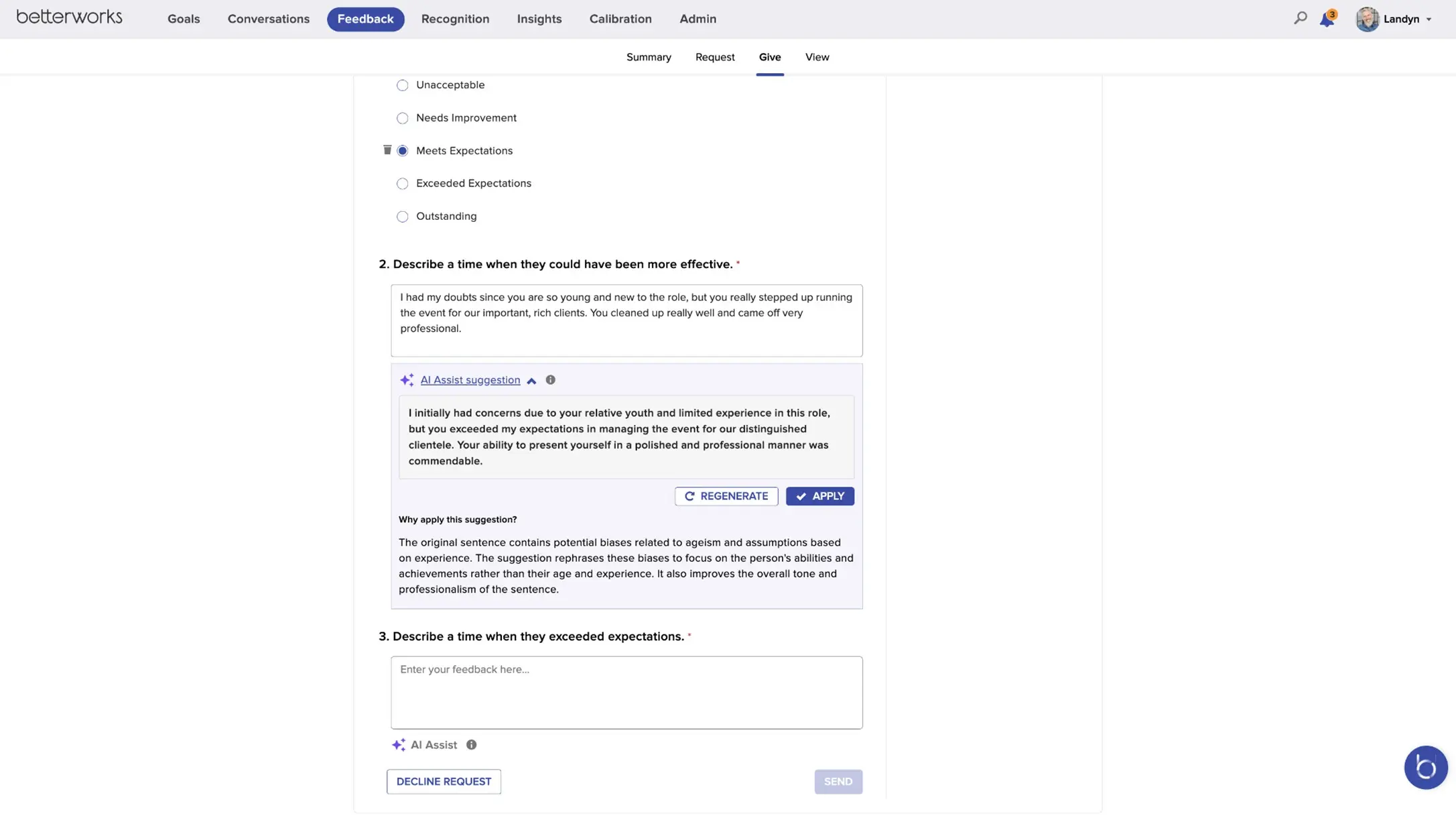Collapse AI Assist suggestion with chevron
Viewport: 1456px width, 836px height.
point(531,381)
